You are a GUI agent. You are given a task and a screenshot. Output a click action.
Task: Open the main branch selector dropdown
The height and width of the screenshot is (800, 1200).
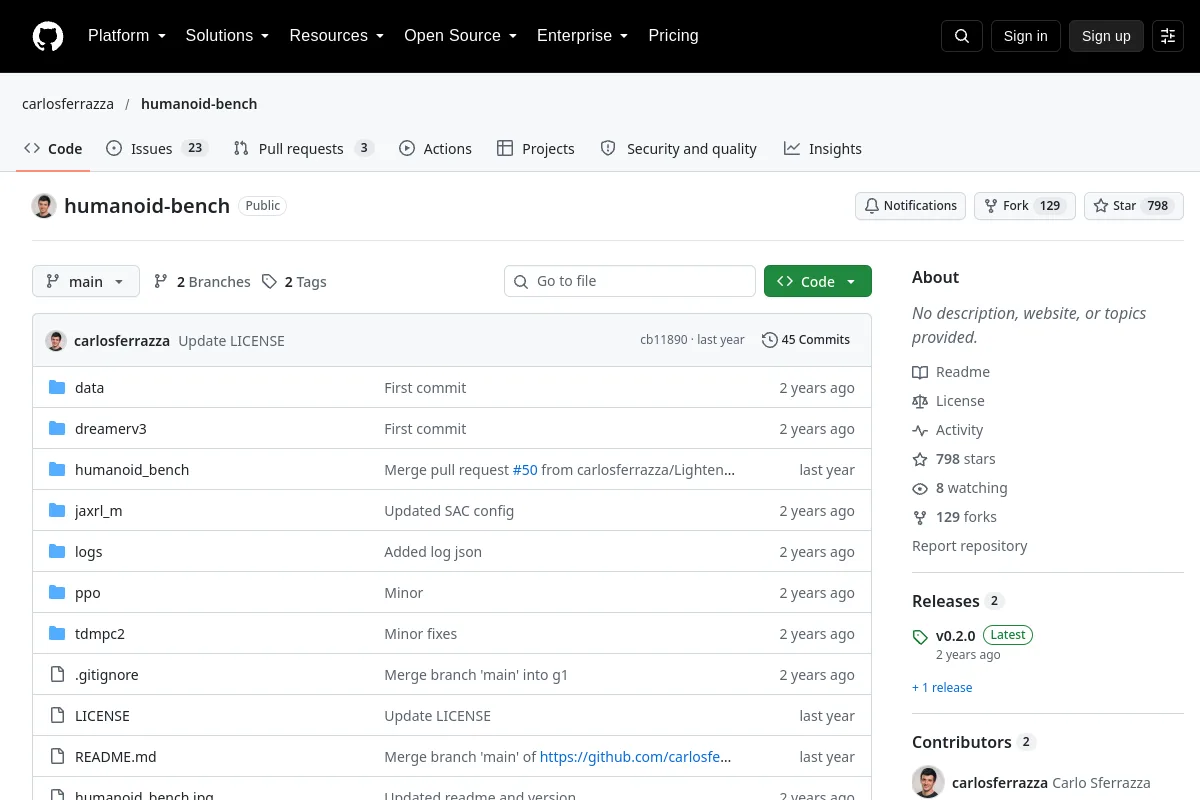pyautogui.click(x=86, y=282)
